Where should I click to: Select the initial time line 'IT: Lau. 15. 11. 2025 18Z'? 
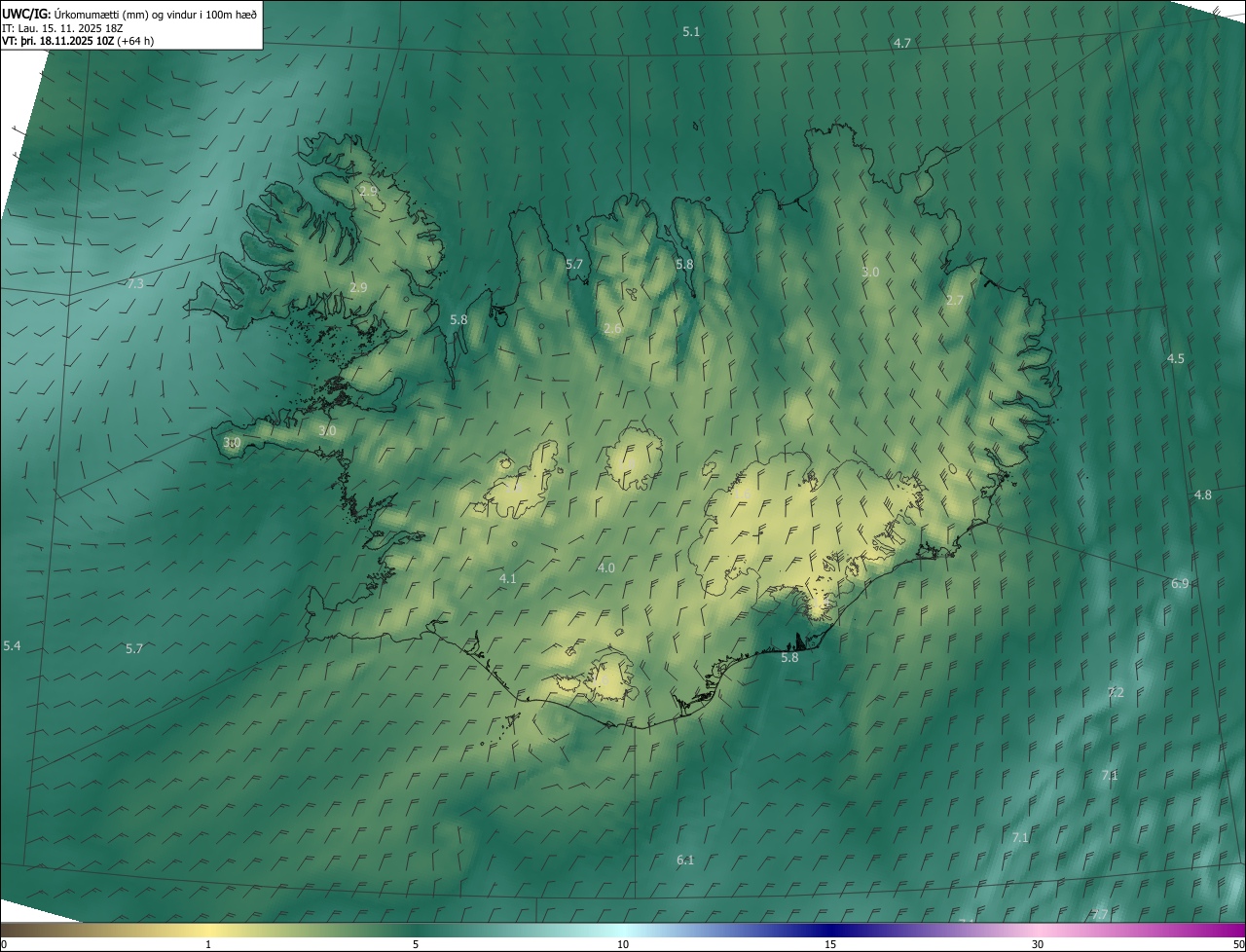tap(62, 28)
